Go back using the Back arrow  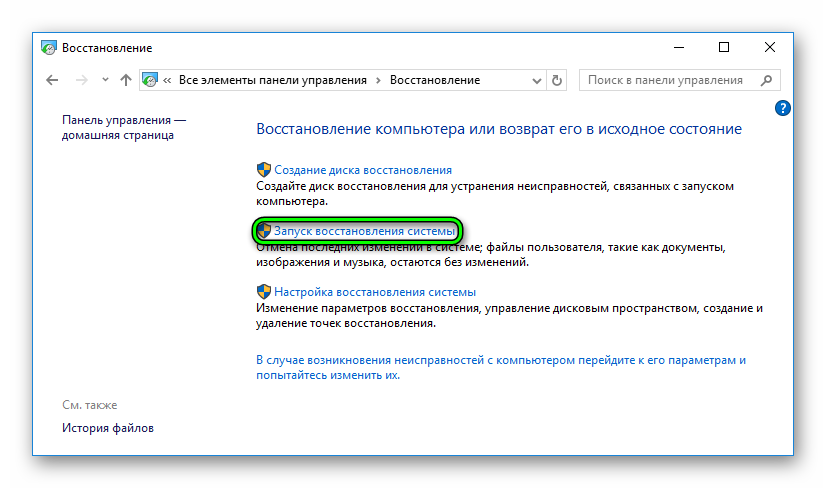pyautogui.click(x=53, y=80)
